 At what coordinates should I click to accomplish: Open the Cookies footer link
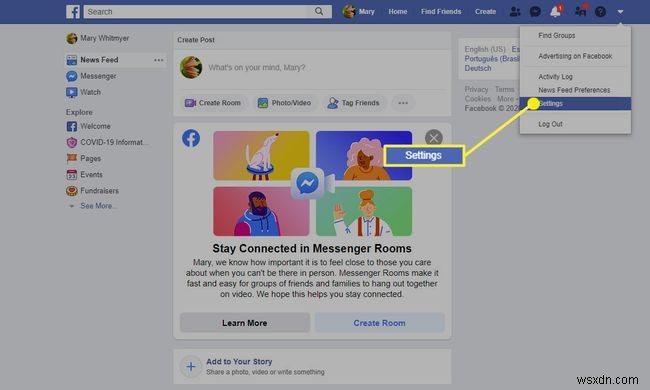478,99
